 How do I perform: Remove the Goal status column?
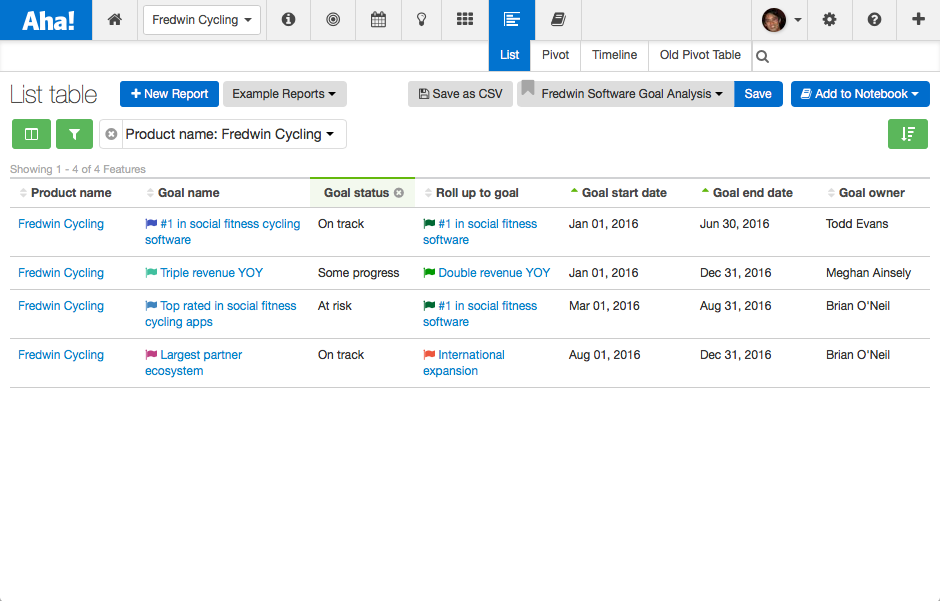(399, 193)
